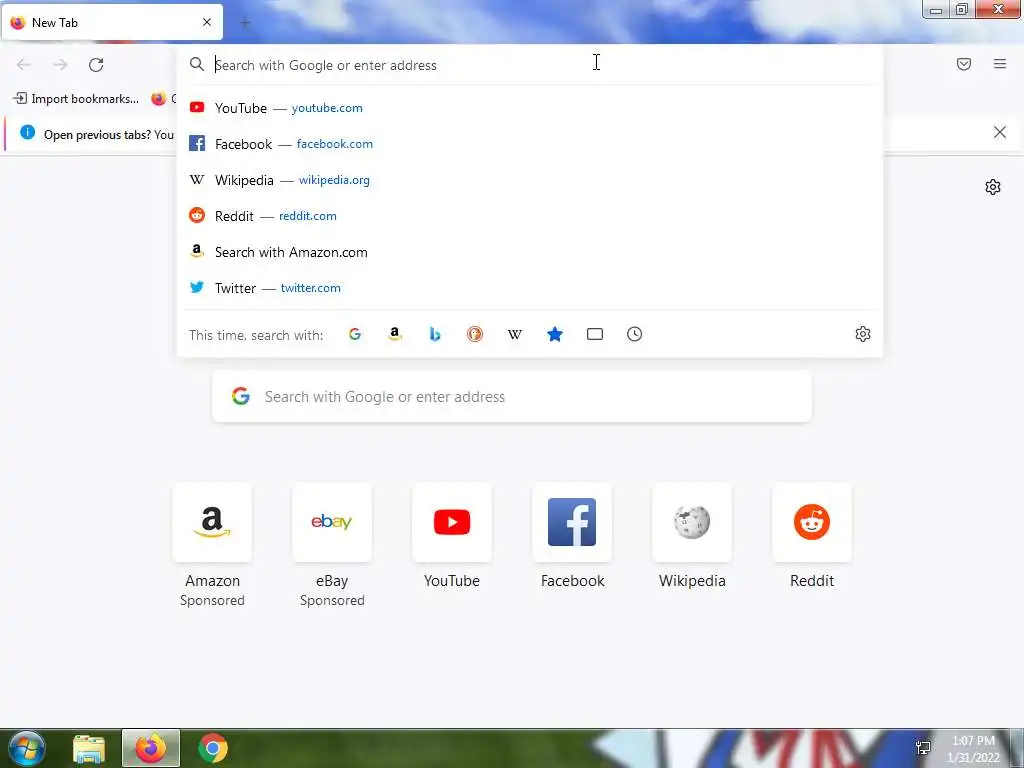
Task: Search this time with Amazon icon
Action: tap(394, 334)
